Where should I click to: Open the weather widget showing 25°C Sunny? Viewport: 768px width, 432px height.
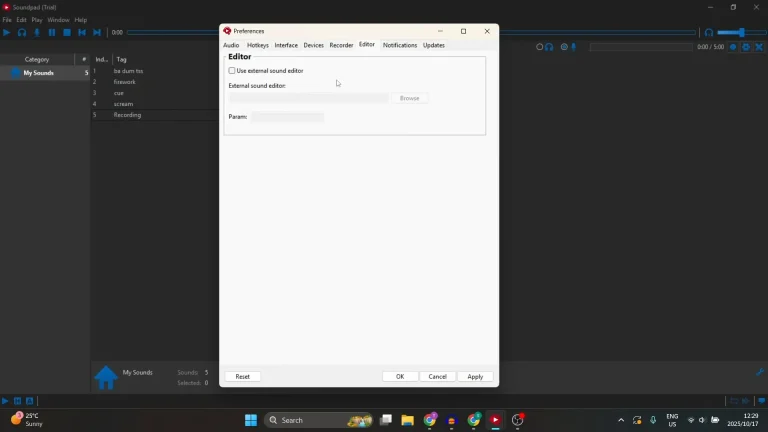(27, 420)
